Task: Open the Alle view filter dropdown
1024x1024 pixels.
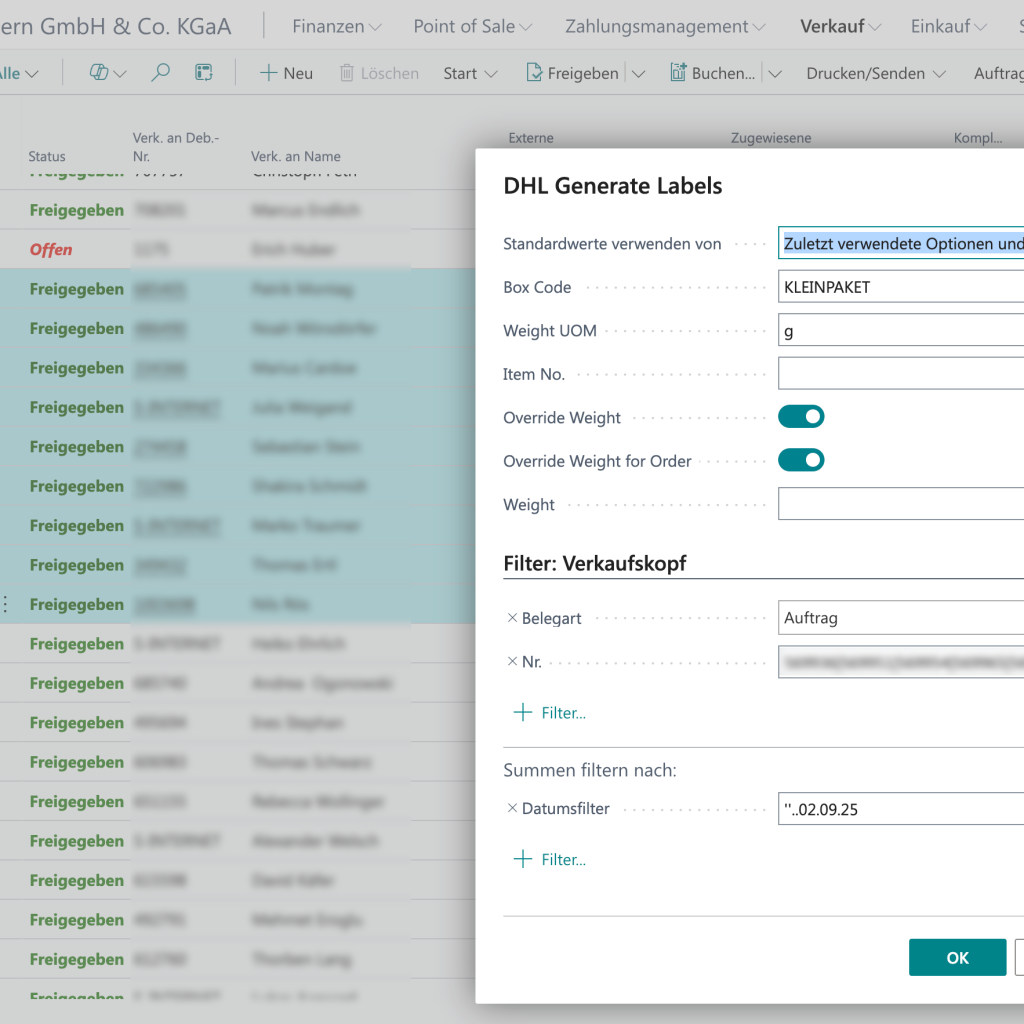Action: pos(19,73)
